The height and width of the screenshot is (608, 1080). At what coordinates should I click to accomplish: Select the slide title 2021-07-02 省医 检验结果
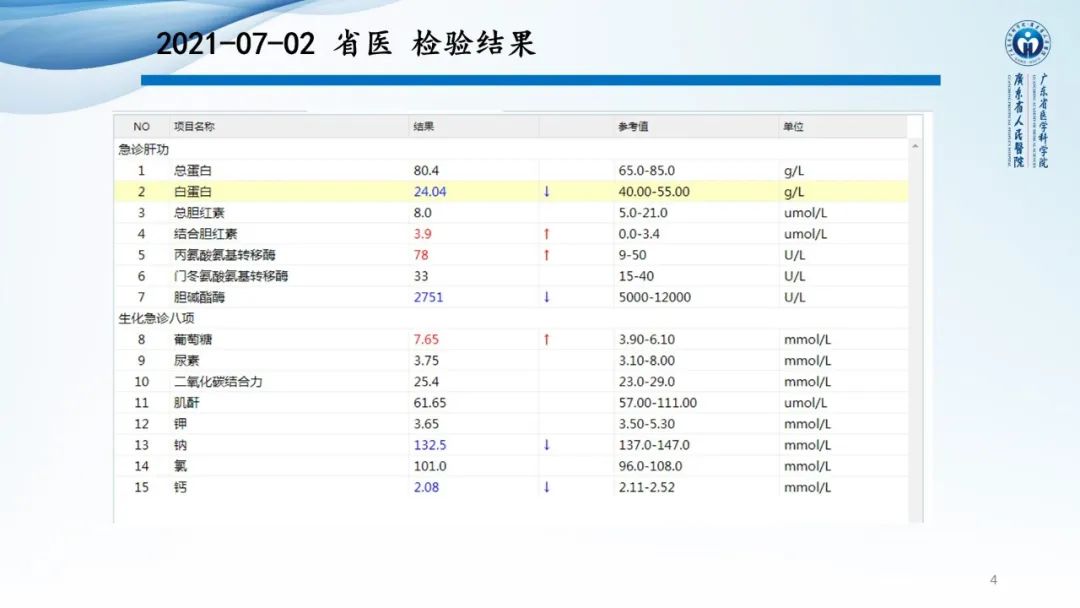click(347, 42)
